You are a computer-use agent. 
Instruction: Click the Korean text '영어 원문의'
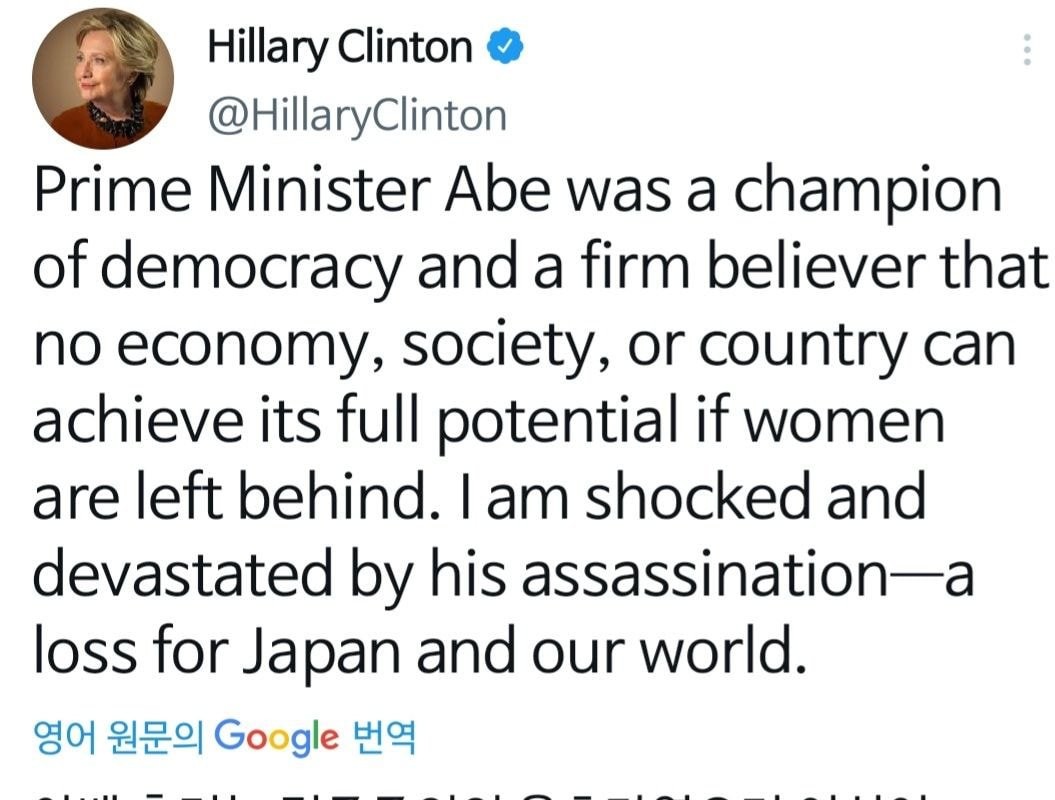pyautogui.click(x=118, y=738)
